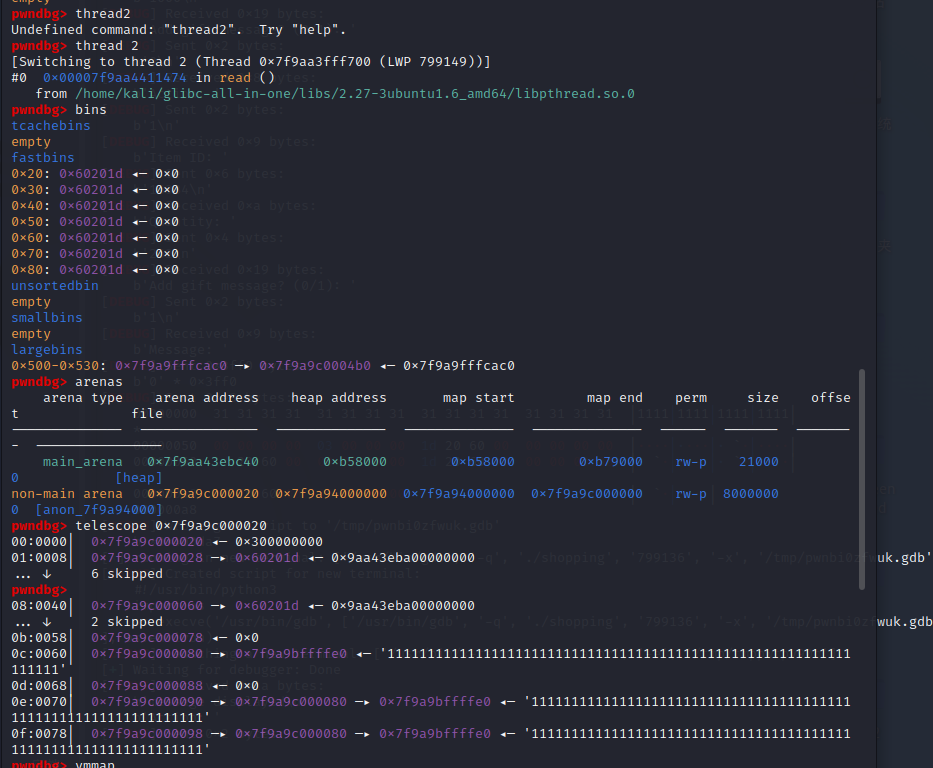Click the size value 21000

[x=758, y=462]
